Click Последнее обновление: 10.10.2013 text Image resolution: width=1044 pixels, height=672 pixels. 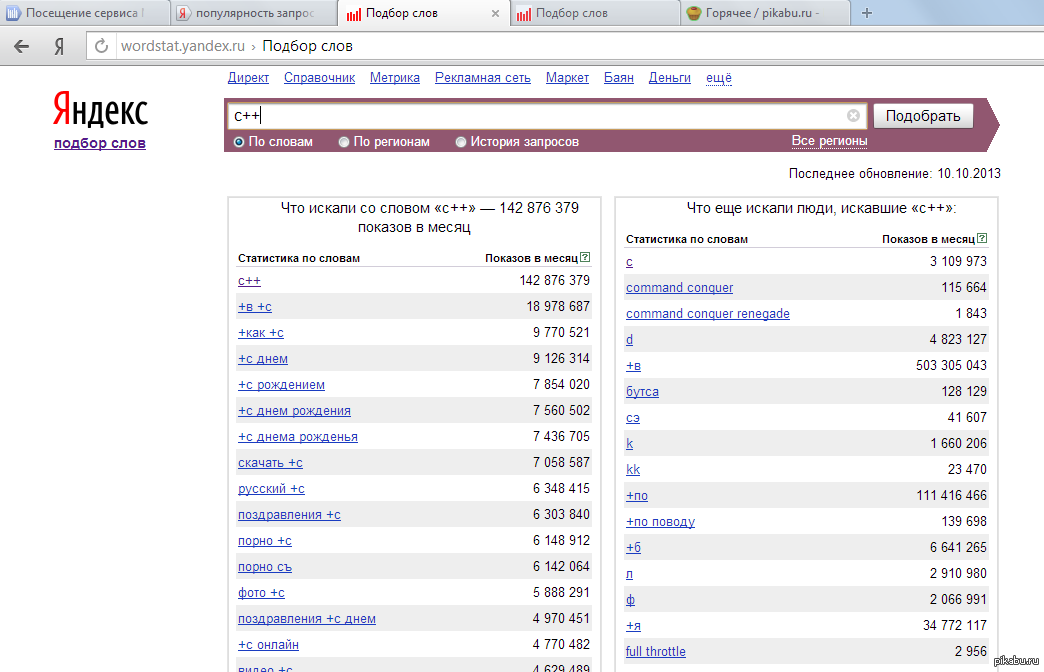click(x=895, y=173)
